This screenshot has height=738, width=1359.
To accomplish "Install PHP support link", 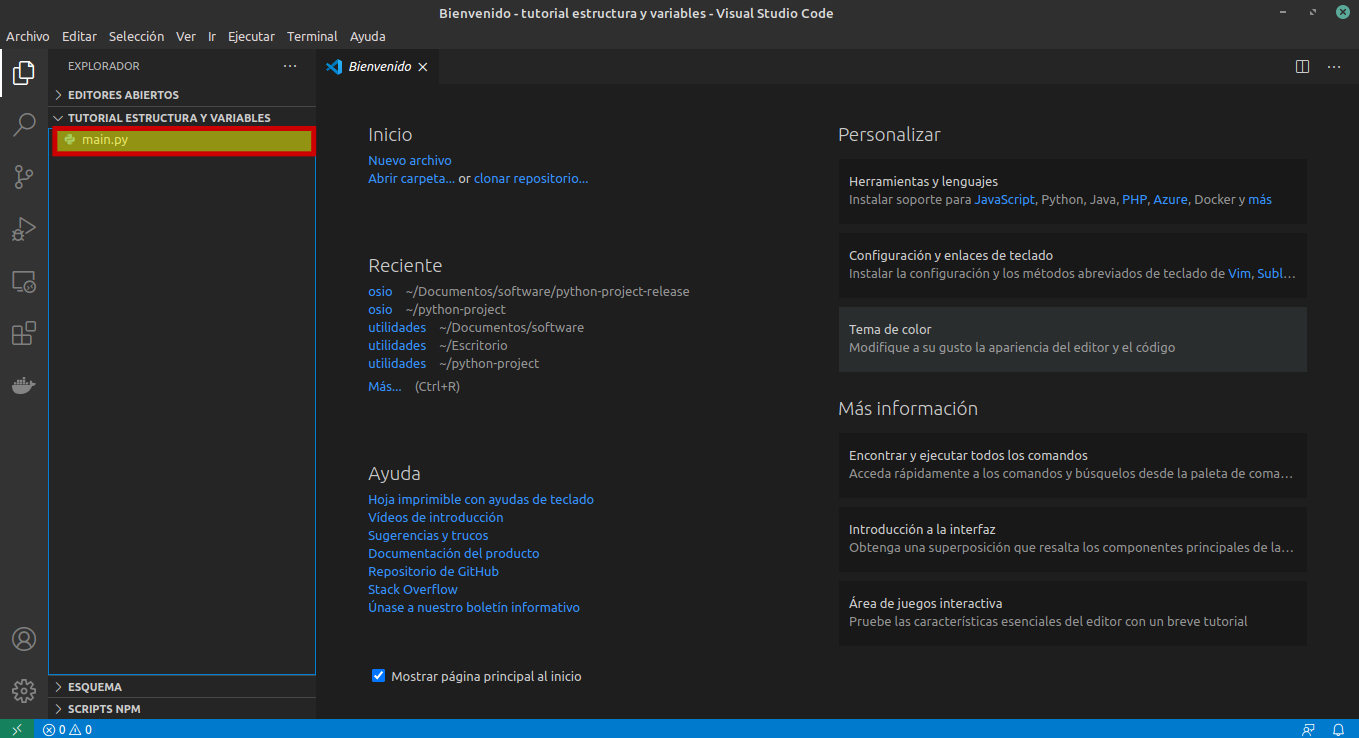I will pyautogui.click(x=1135, y=199).
